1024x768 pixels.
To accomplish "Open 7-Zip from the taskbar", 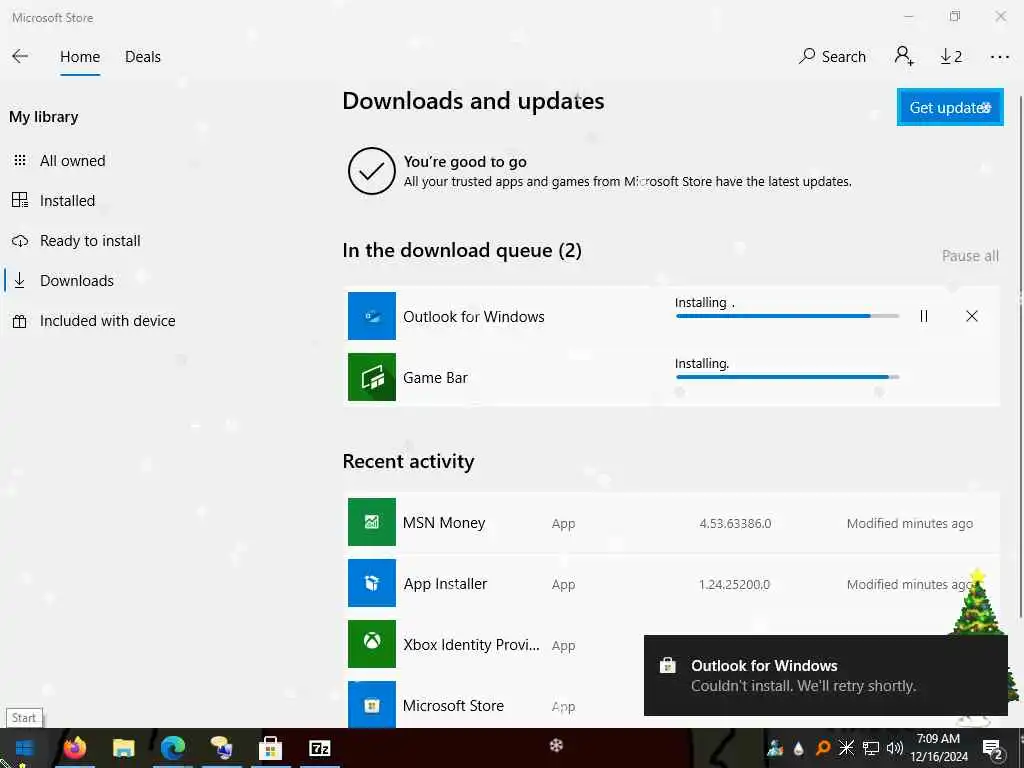I will pos(319,748).
